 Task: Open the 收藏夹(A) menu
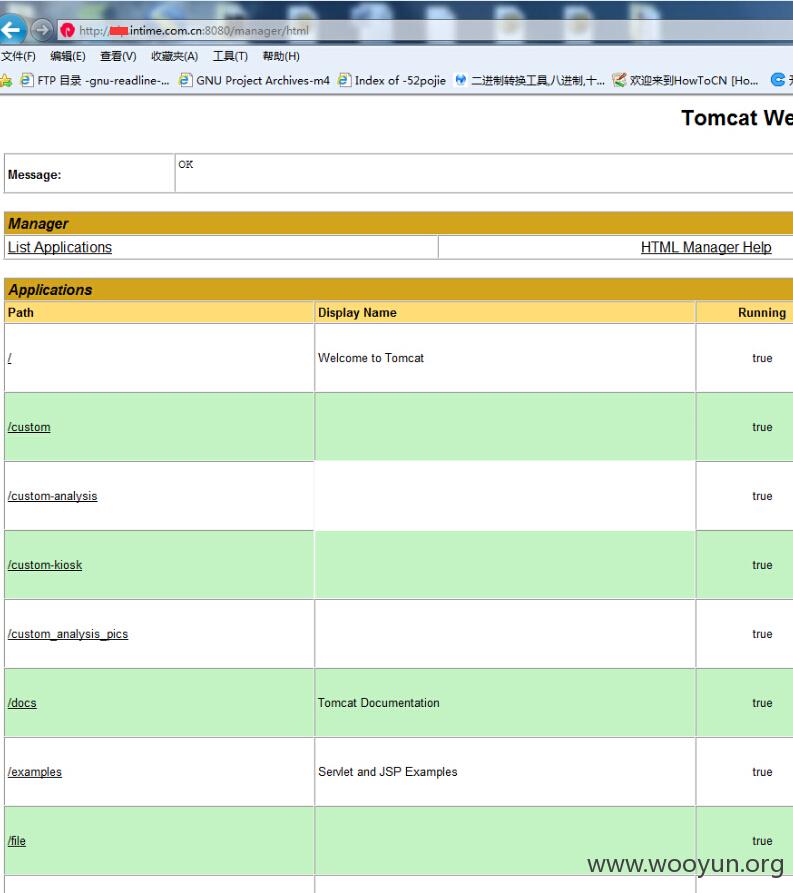[x=174, y=56]
